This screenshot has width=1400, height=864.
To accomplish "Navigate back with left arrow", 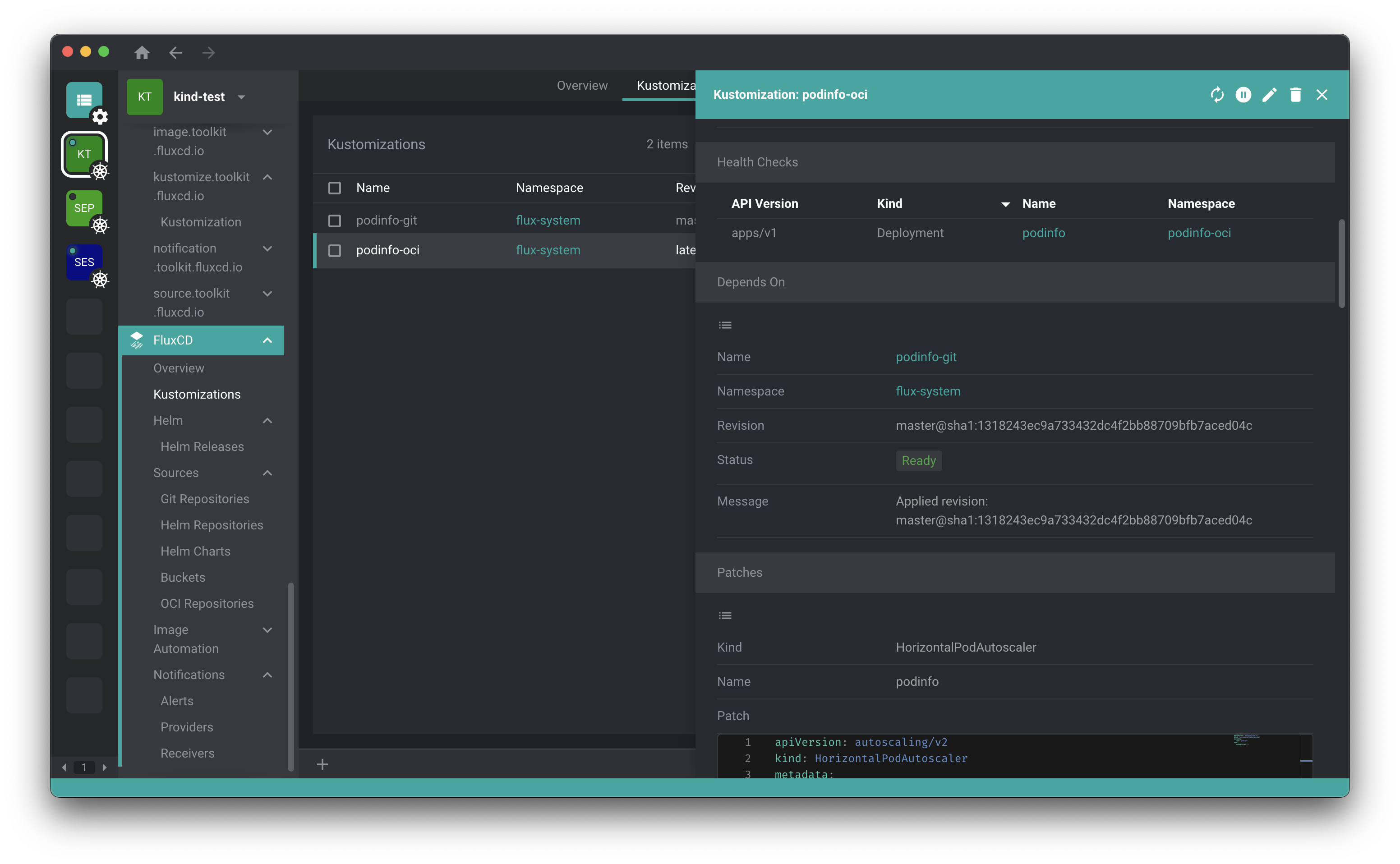I will (x=175, y=53).
